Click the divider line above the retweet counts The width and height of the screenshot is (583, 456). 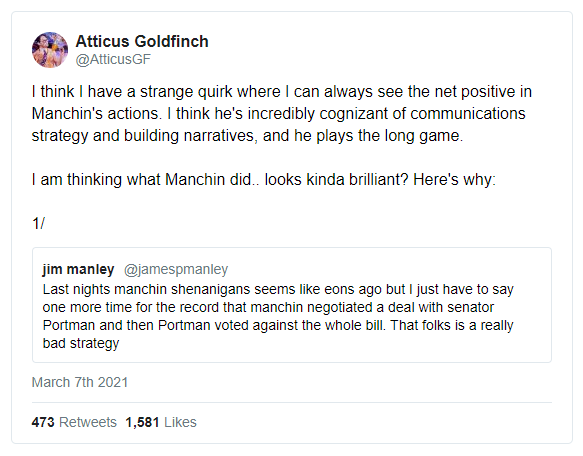pyautogui.click(x=292, y=402)
